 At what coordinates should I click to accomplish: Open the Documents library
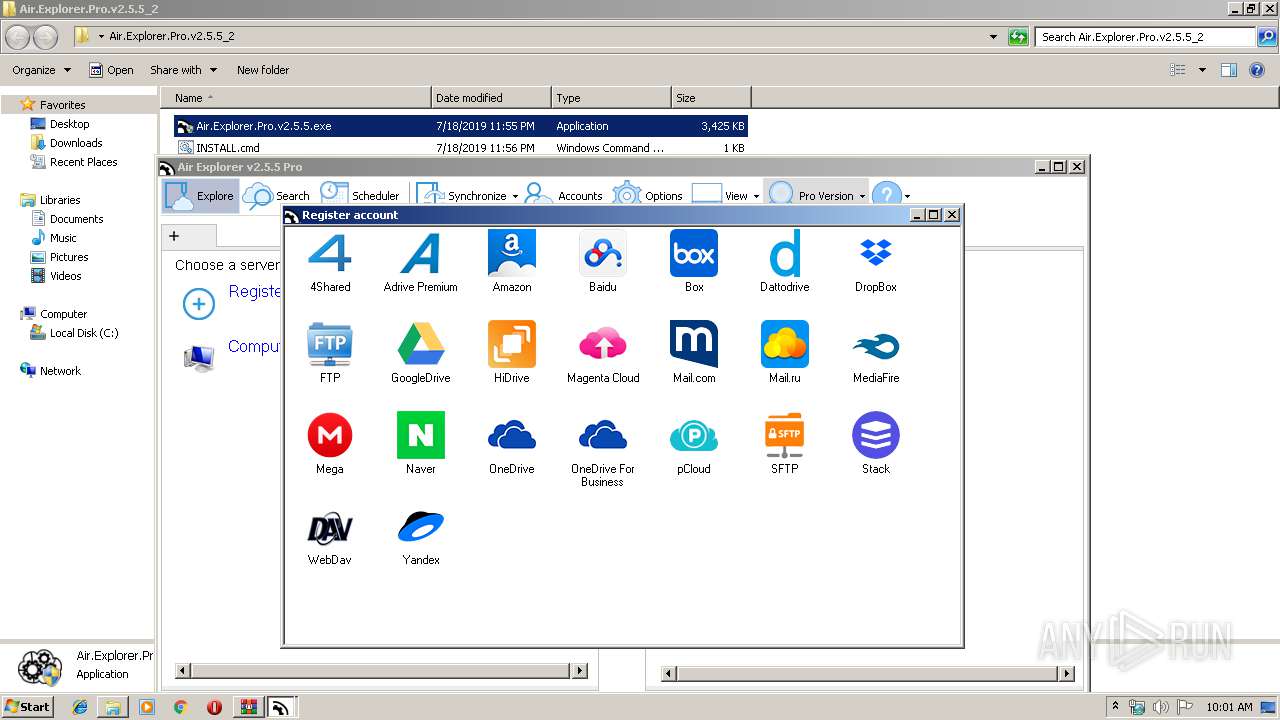tap(76, 219)
